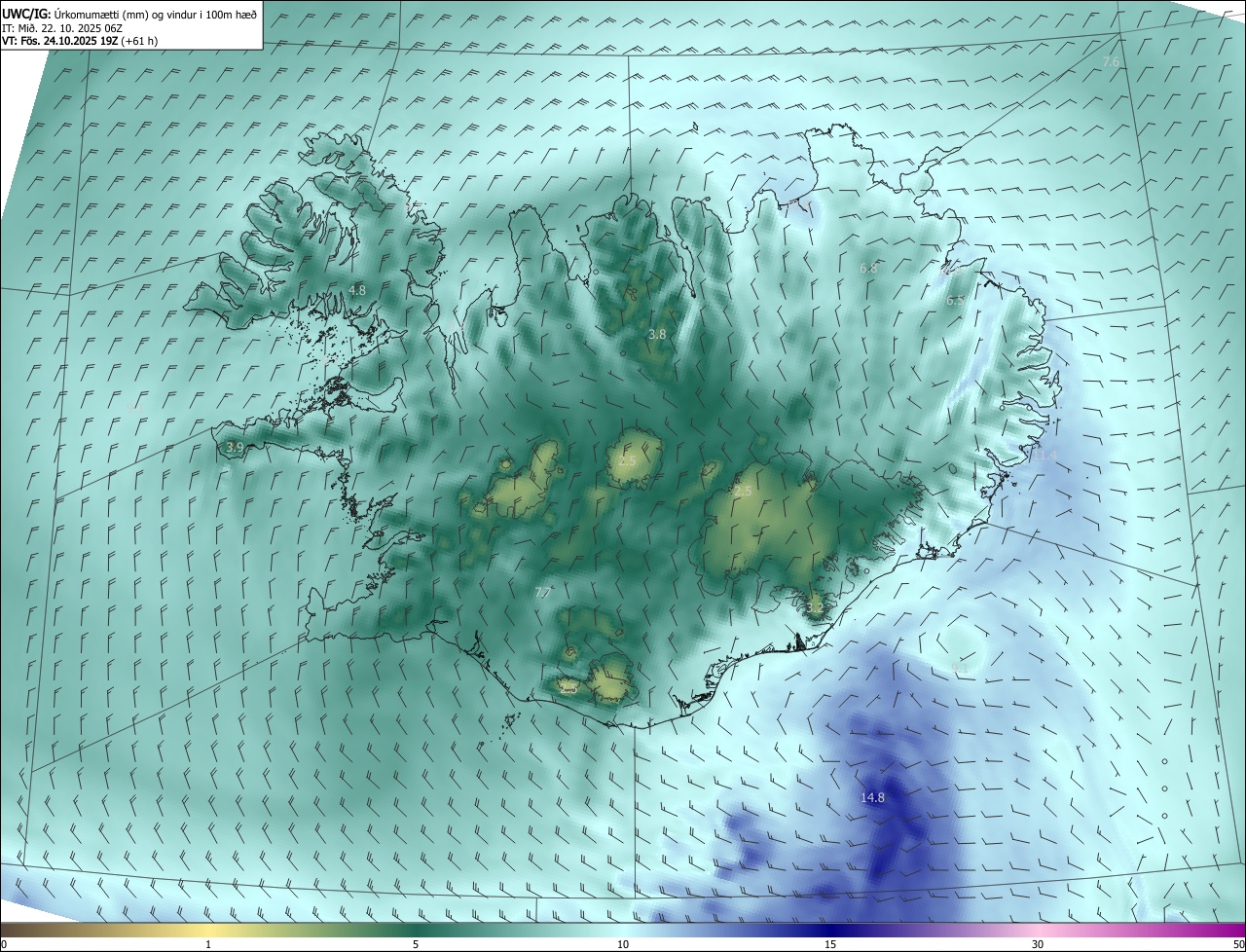Click the 6.5 value label

click(x=955, y=301)
